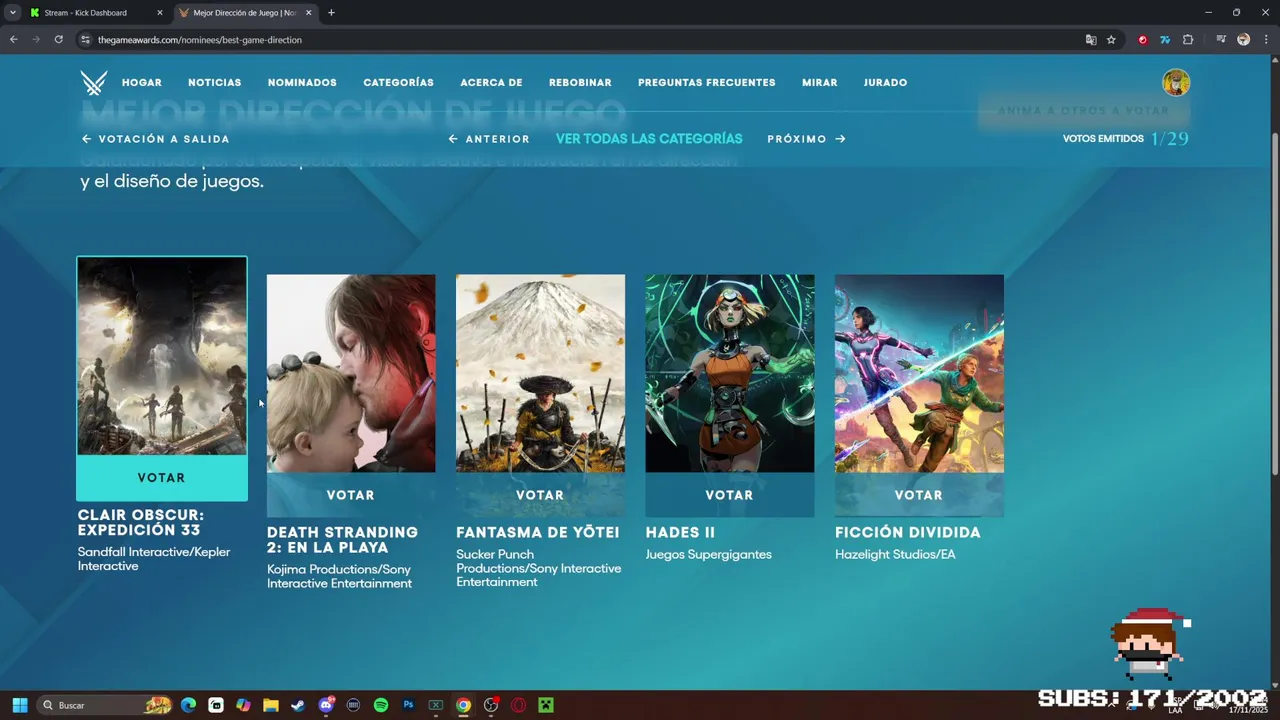Vote for Death Stranding 2: En la Playa
The height and width of the screenshot is (720, 1280).
pyautogui.click(x=351, y=495)
